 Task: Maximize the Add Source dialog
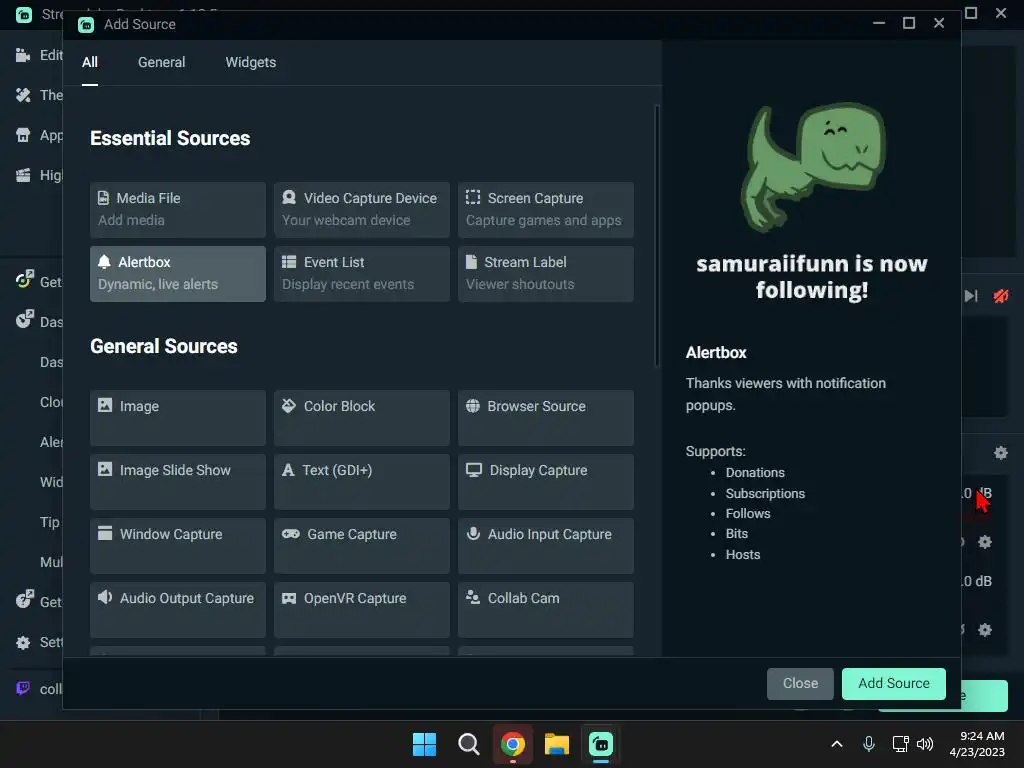click(x=908, y=24)
